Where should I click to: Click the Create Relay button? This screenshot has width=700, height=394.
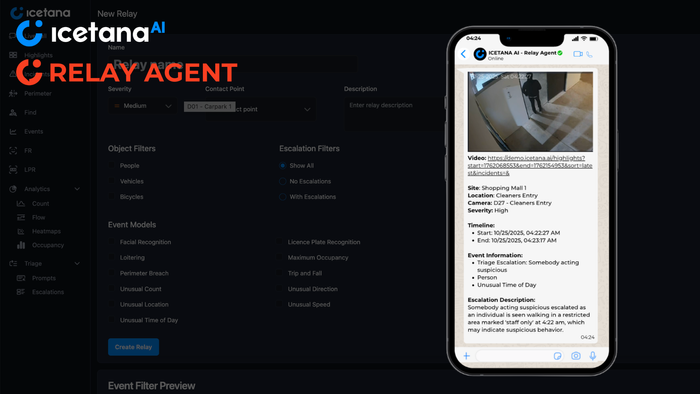133,347
